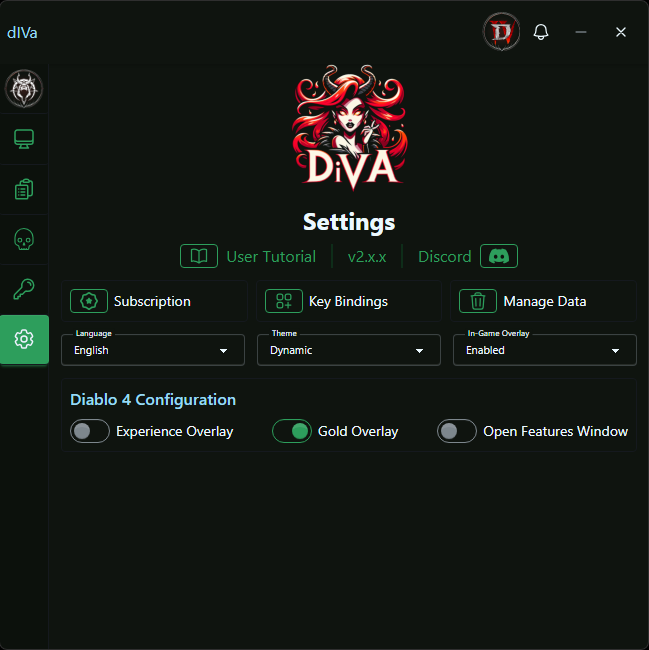This screenshot has height=650, width=649.
Task: Open the Language dropdown set to English
Action: click(x=153, y=350)
